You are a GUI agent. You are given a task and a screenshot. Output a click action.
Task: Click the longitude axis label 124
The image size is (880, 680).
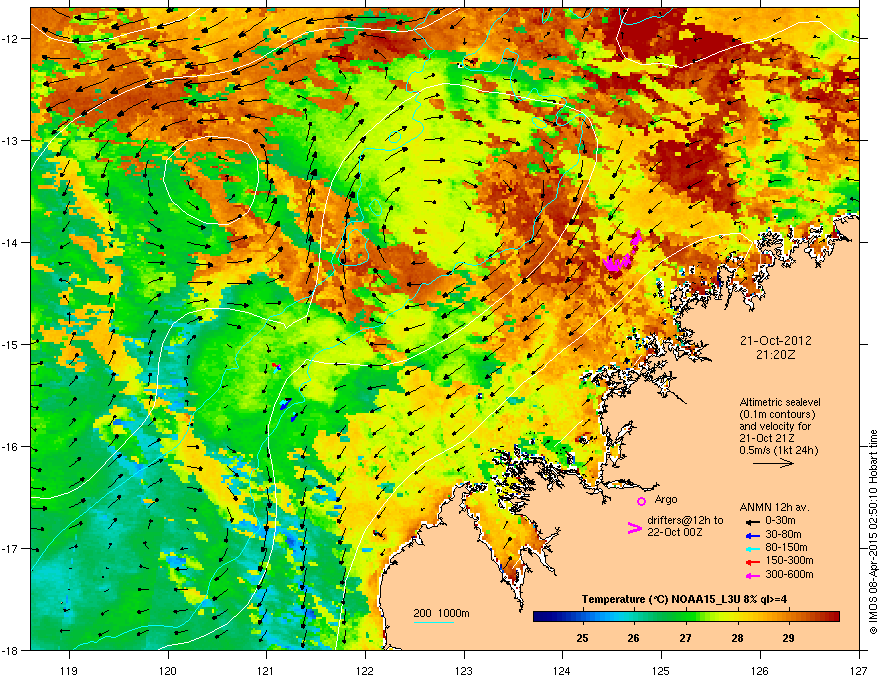point(562,670)
